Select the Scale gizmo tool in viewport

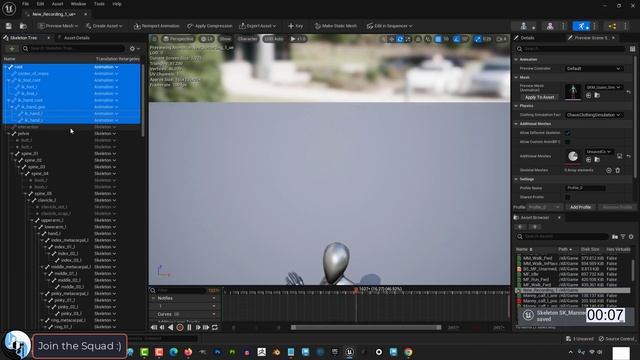tap(408, 39)
